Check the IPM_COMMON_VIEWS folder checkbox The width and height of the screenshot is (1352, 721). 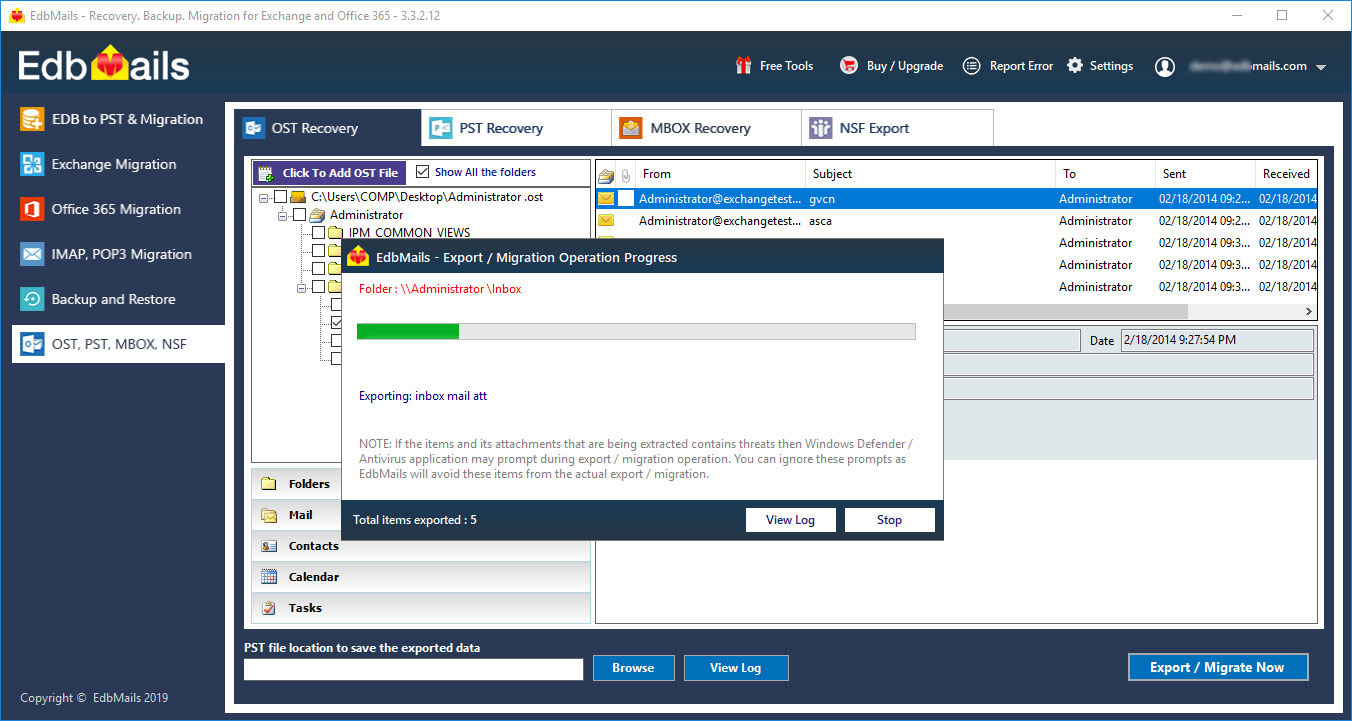pos(318,233)
